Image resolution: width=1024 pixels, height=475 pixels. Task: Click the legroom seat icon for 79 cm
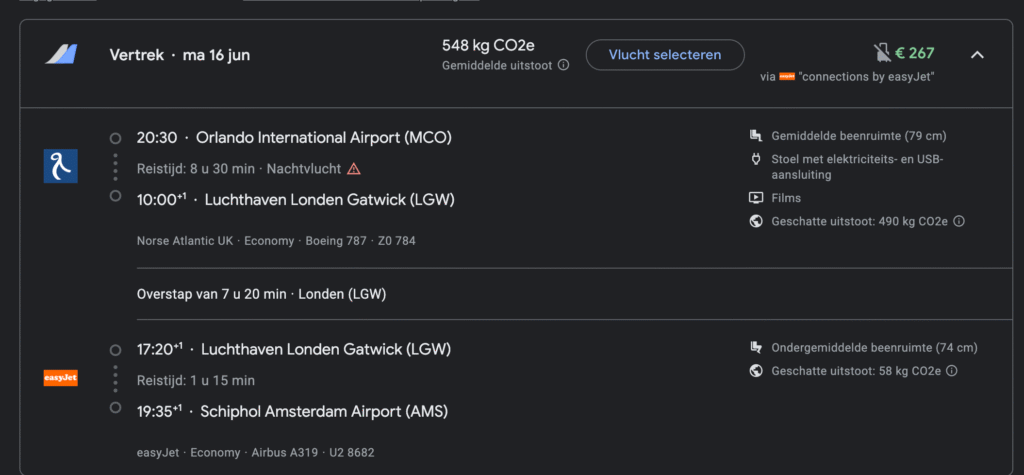756,136
